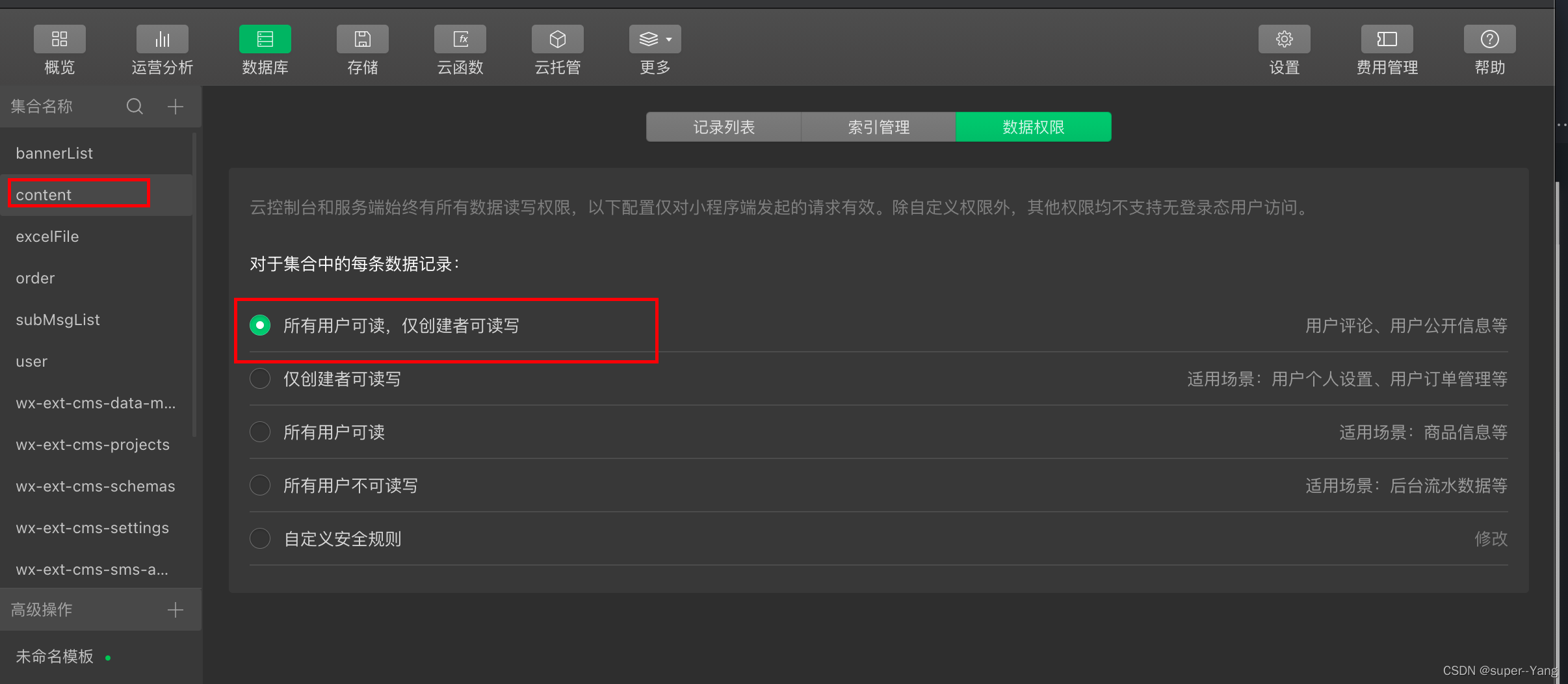The height and width of the screenshot is (684, 1568).
Task: Expand the 更多 dropdown in toolbar
Action: [655, 40]
